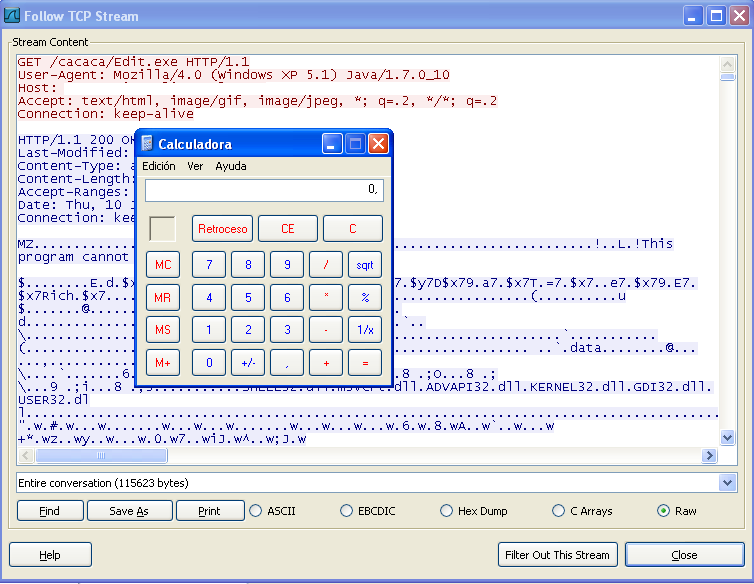Screen dimensions: 754x584
Task: Click the MR memory recall button
Action: click(163, 297)
